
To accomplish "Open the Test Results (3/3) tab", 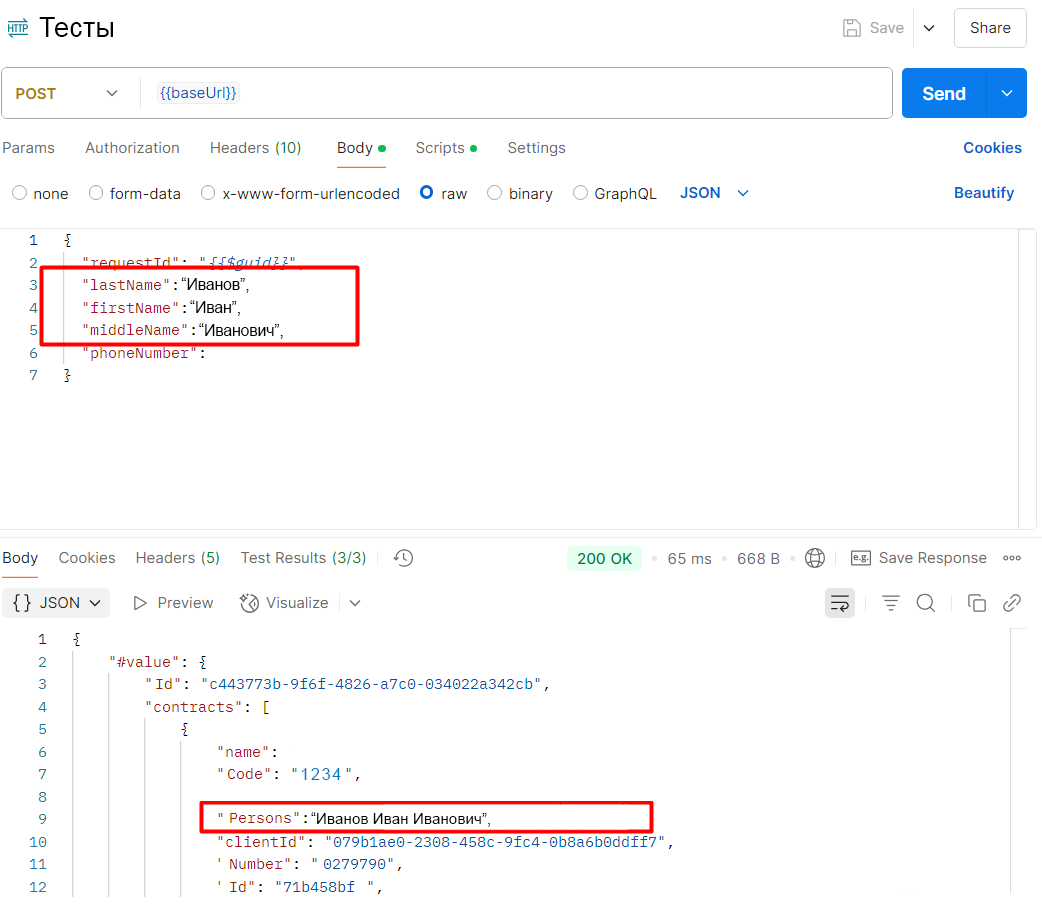I will click(303, 558).
